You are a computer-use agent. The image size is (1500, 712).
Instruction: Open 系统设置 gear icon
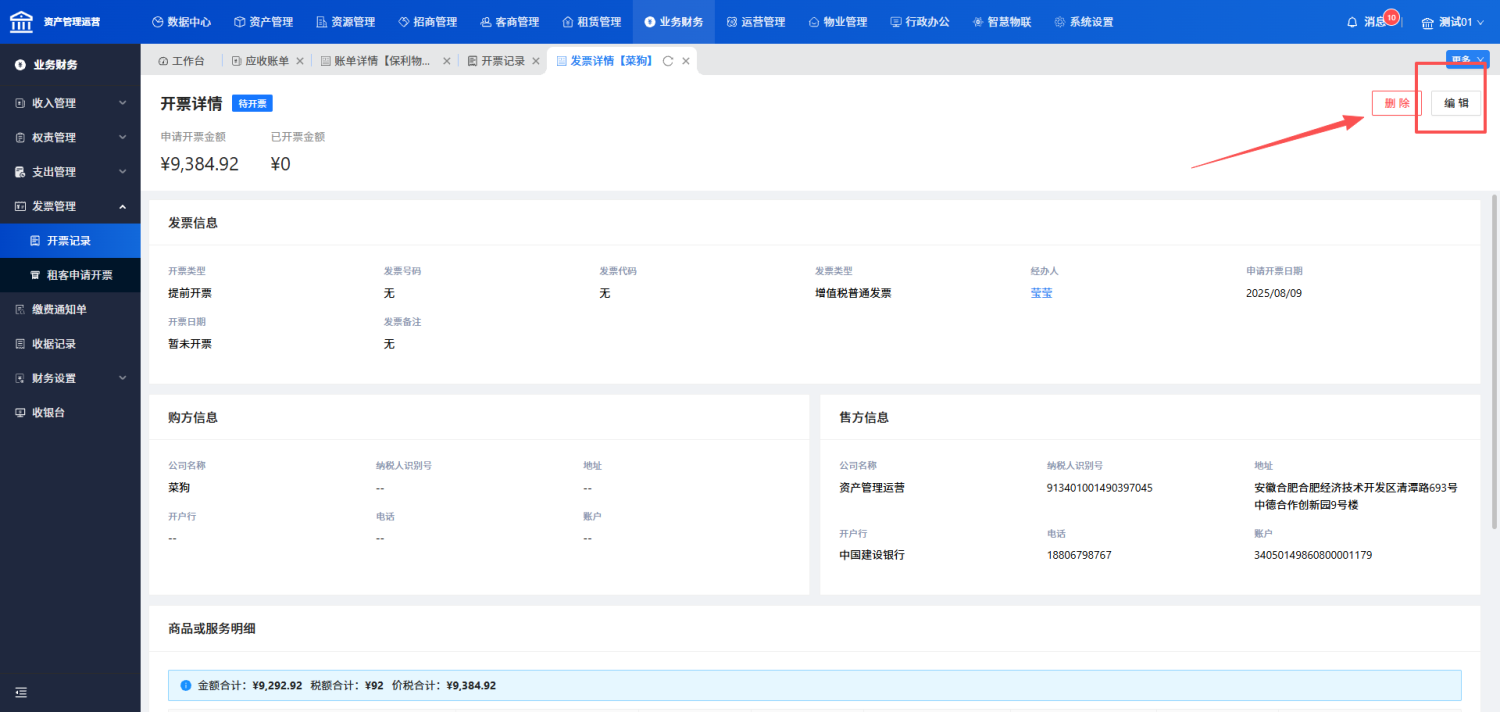1060,22
